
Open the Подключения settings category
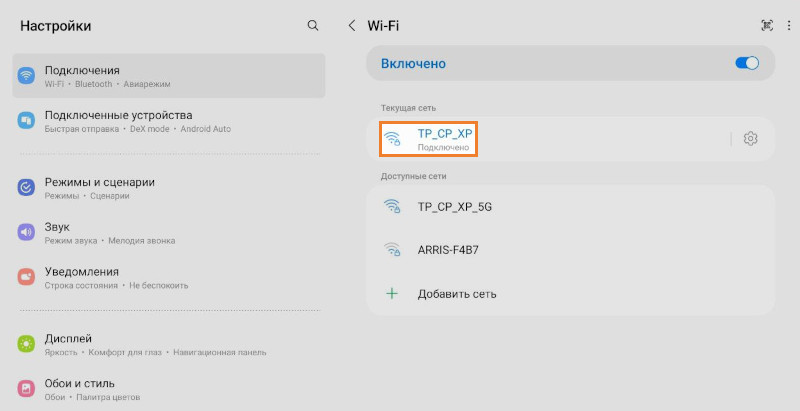(x=168, y=76)
